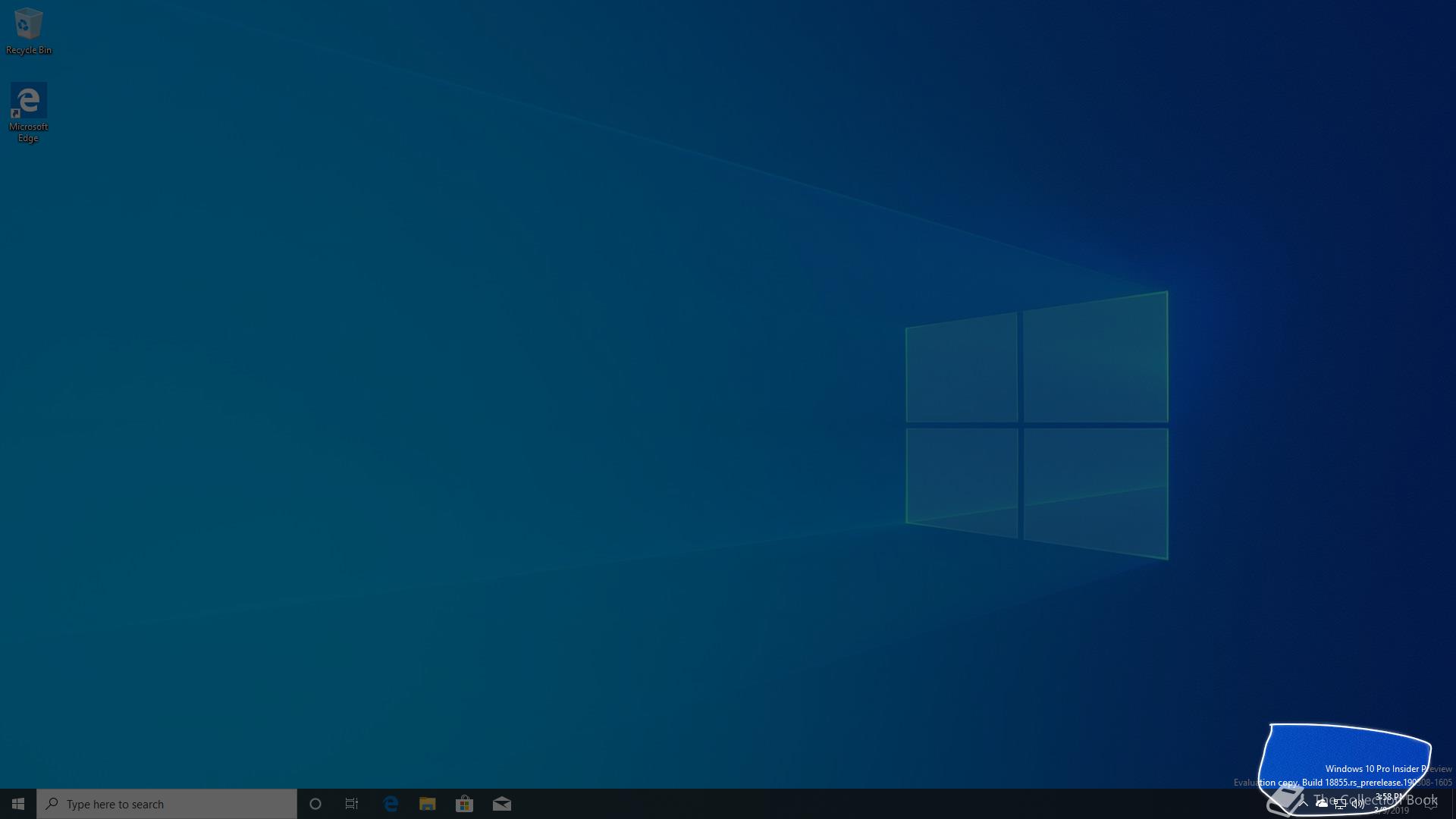This screenshot has height=819, width=1456.
Task: Open network status tray icon
Action: point(1340,804)
